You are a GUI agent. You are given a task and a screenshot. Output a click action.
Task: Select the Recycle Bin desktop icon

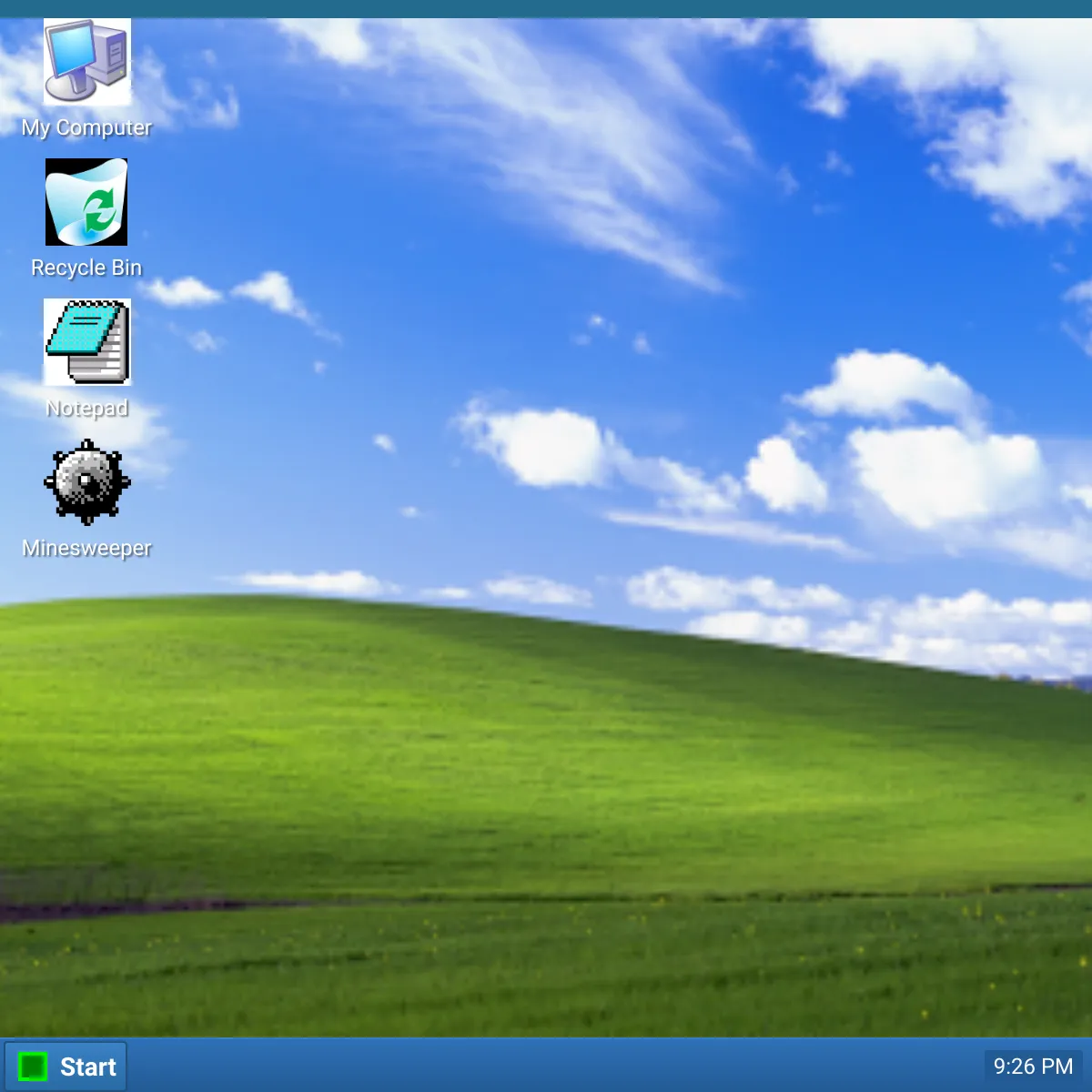(87, 202)
